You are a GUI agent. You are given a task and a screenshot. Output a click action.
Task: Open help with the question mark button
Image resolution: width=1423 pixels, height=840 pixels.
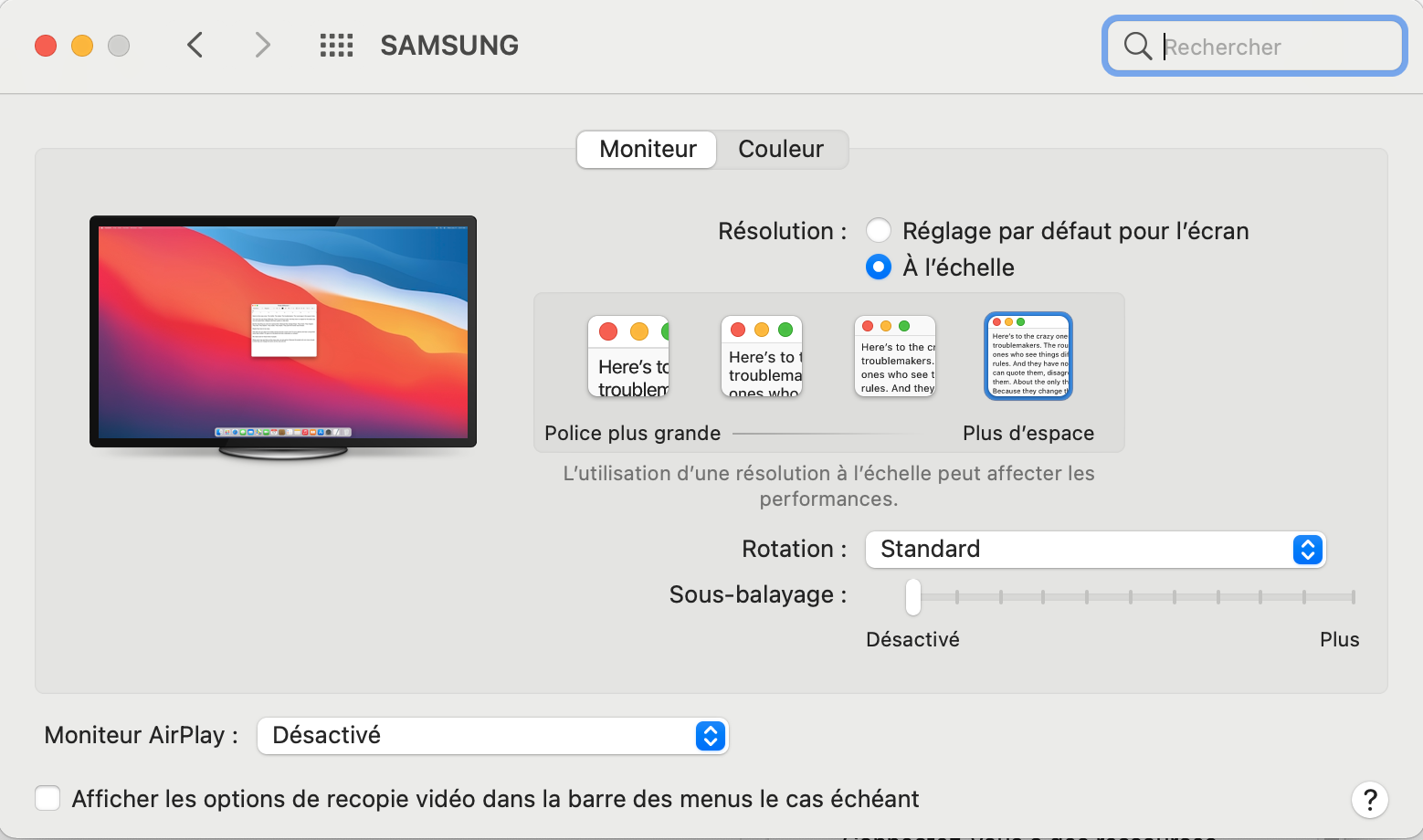pyautogui.click(x=1369, y=800)
